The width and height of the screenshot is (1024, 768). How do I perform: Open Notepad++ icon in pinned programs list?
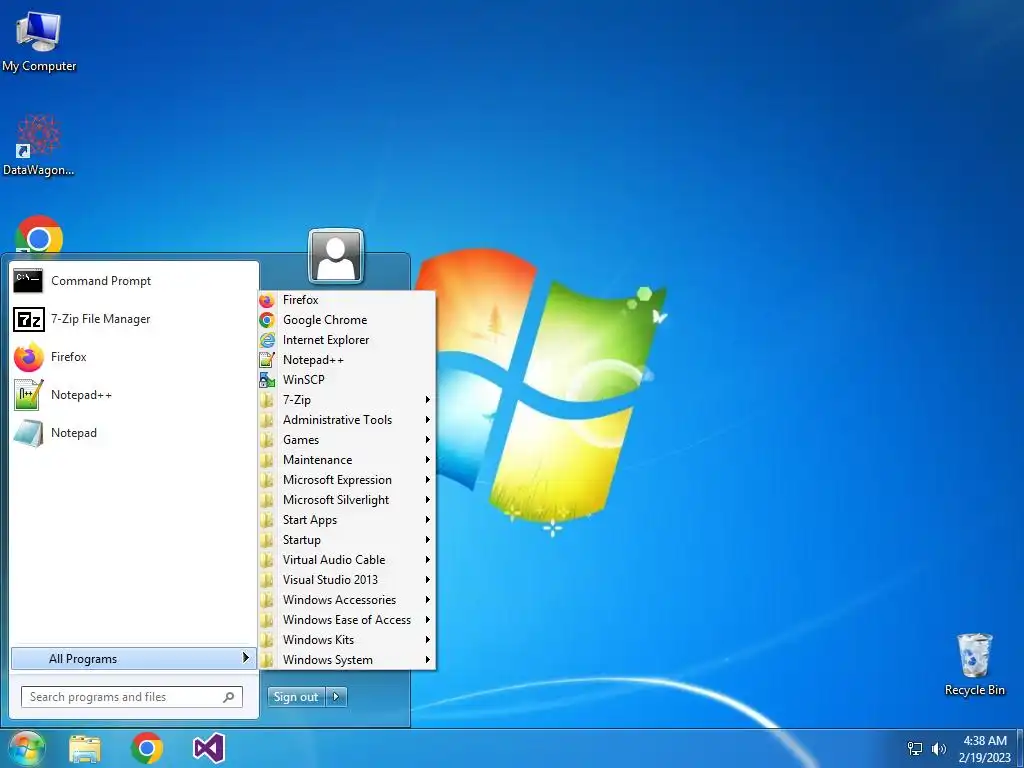[29, 395]
